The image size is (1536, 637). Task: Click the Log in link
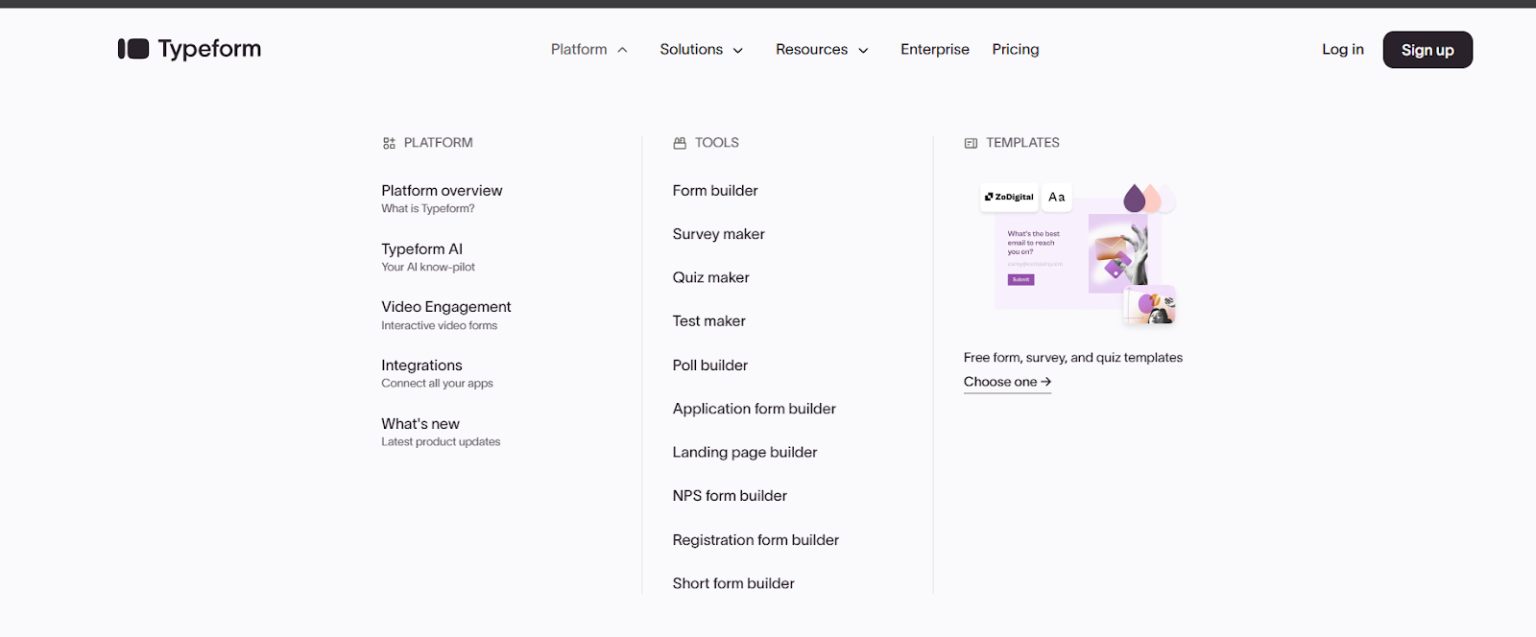click(x=1342, y=49)
